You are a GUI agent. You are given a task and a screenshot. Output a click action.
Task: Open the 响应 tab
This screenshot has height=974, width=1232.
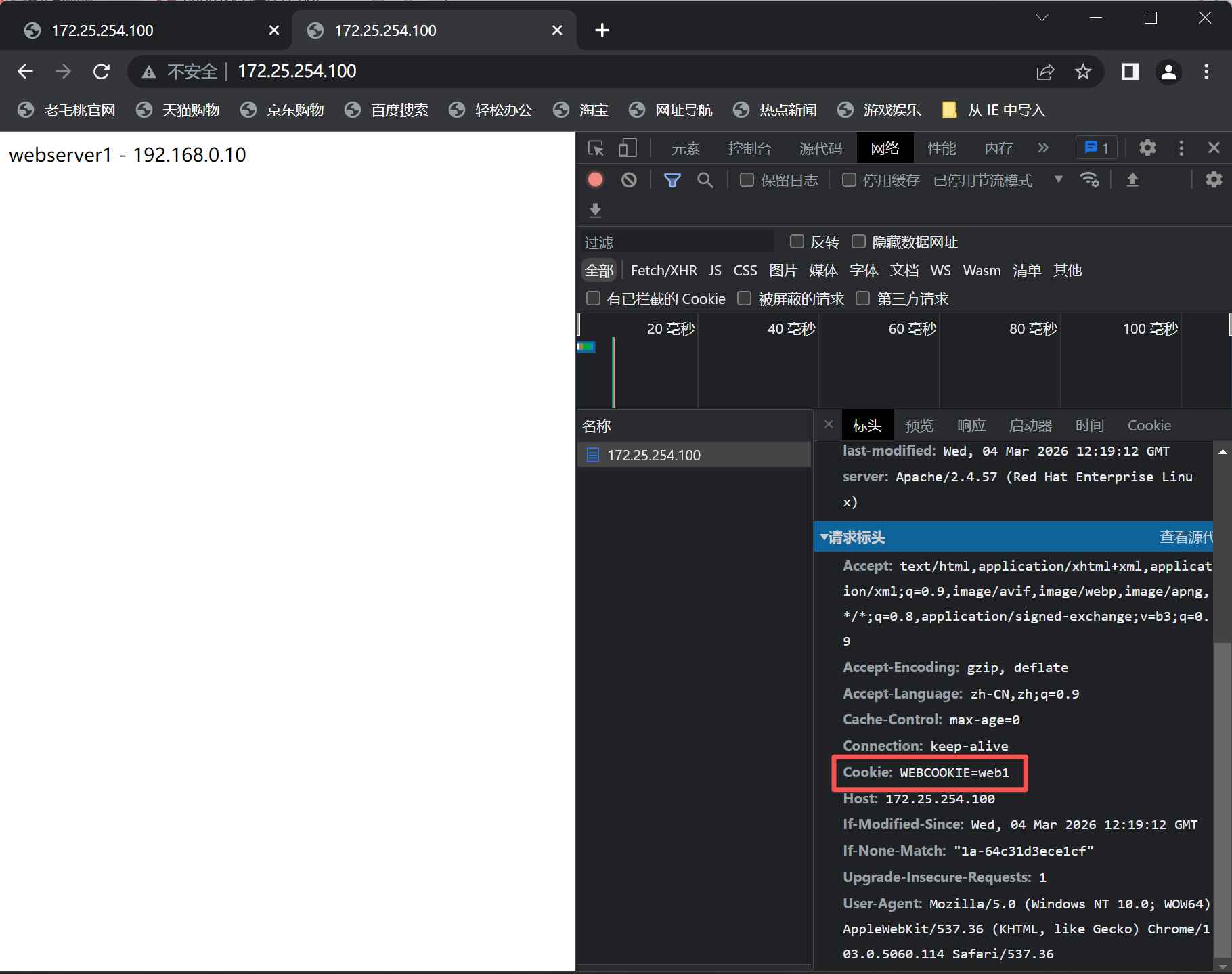[x=971, y=425]
